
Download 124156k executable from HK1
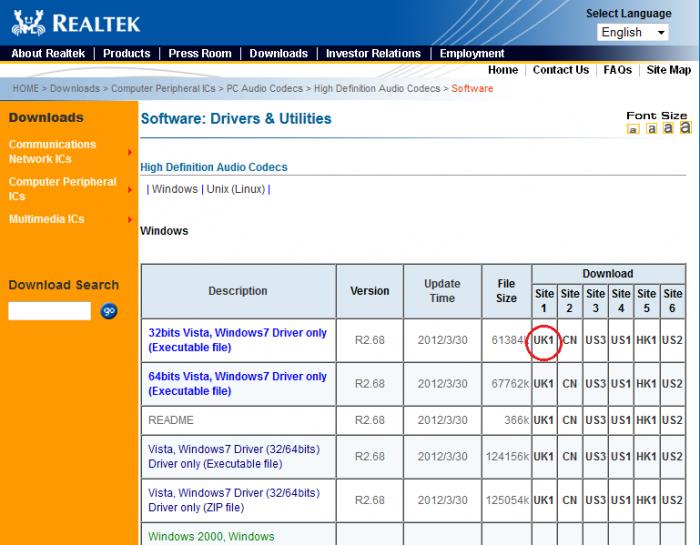tap(646, 457)
